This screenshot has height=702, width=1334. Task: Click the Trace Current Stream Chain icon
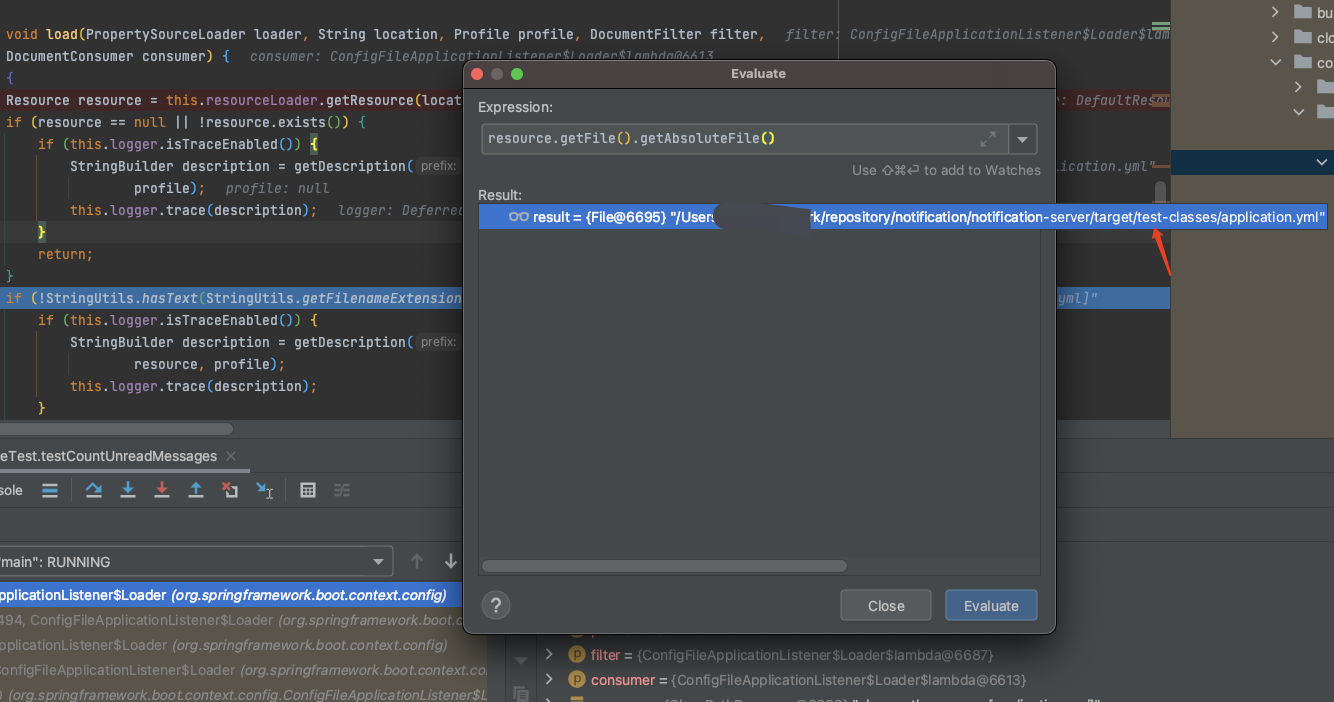(x=342, y=490)
